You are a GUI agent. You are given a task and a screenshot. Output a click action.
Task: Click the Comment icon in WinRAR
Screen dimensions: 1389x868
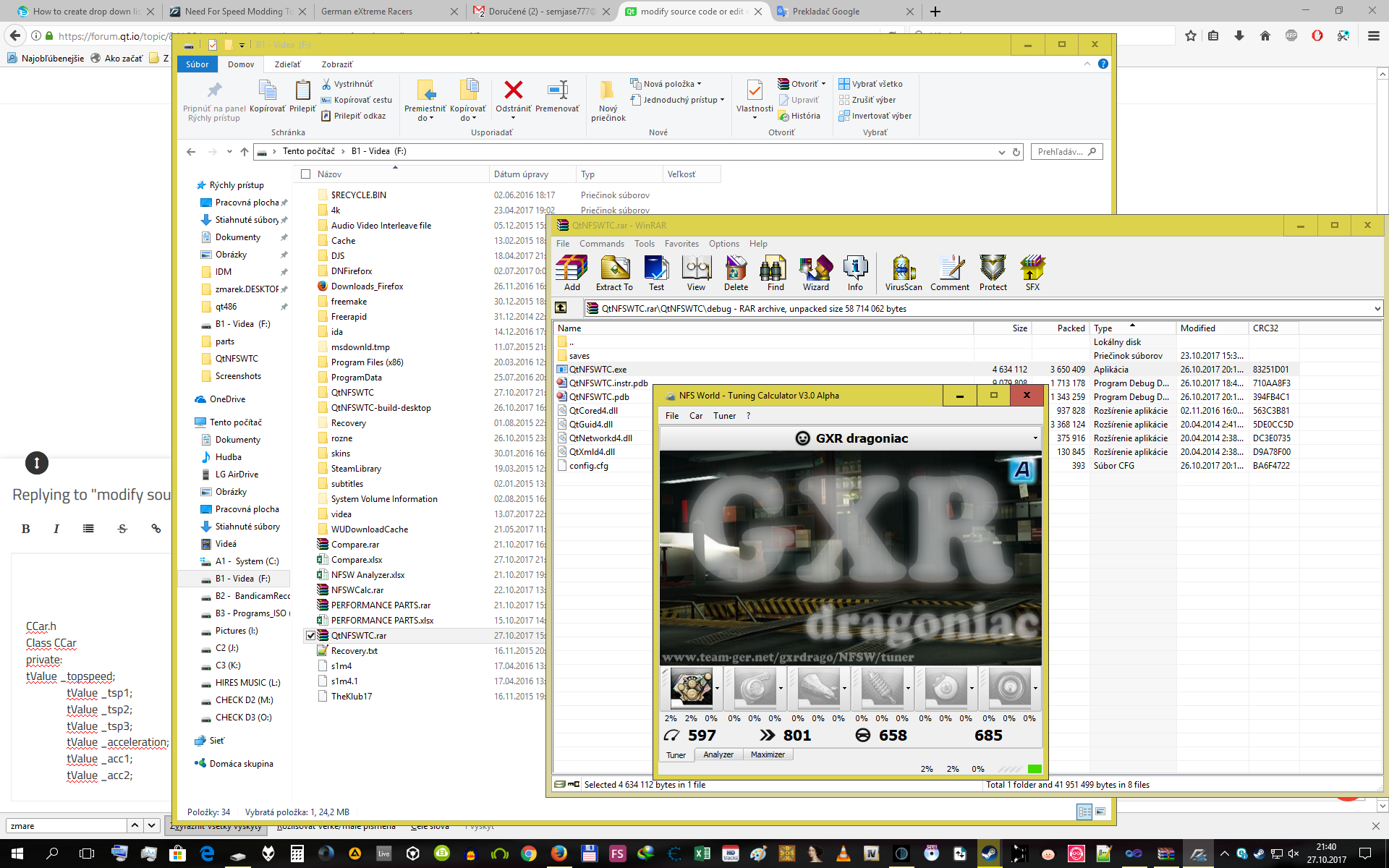point(950,273)
